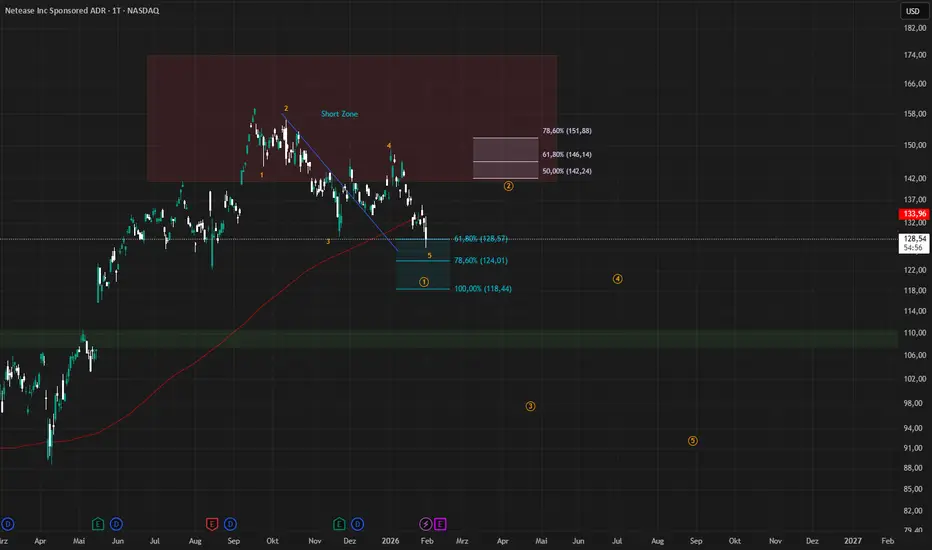Viewport: 932px width, 550px height.
Task: Select circled wave 1 inside teal box
Action: (425, 282)
